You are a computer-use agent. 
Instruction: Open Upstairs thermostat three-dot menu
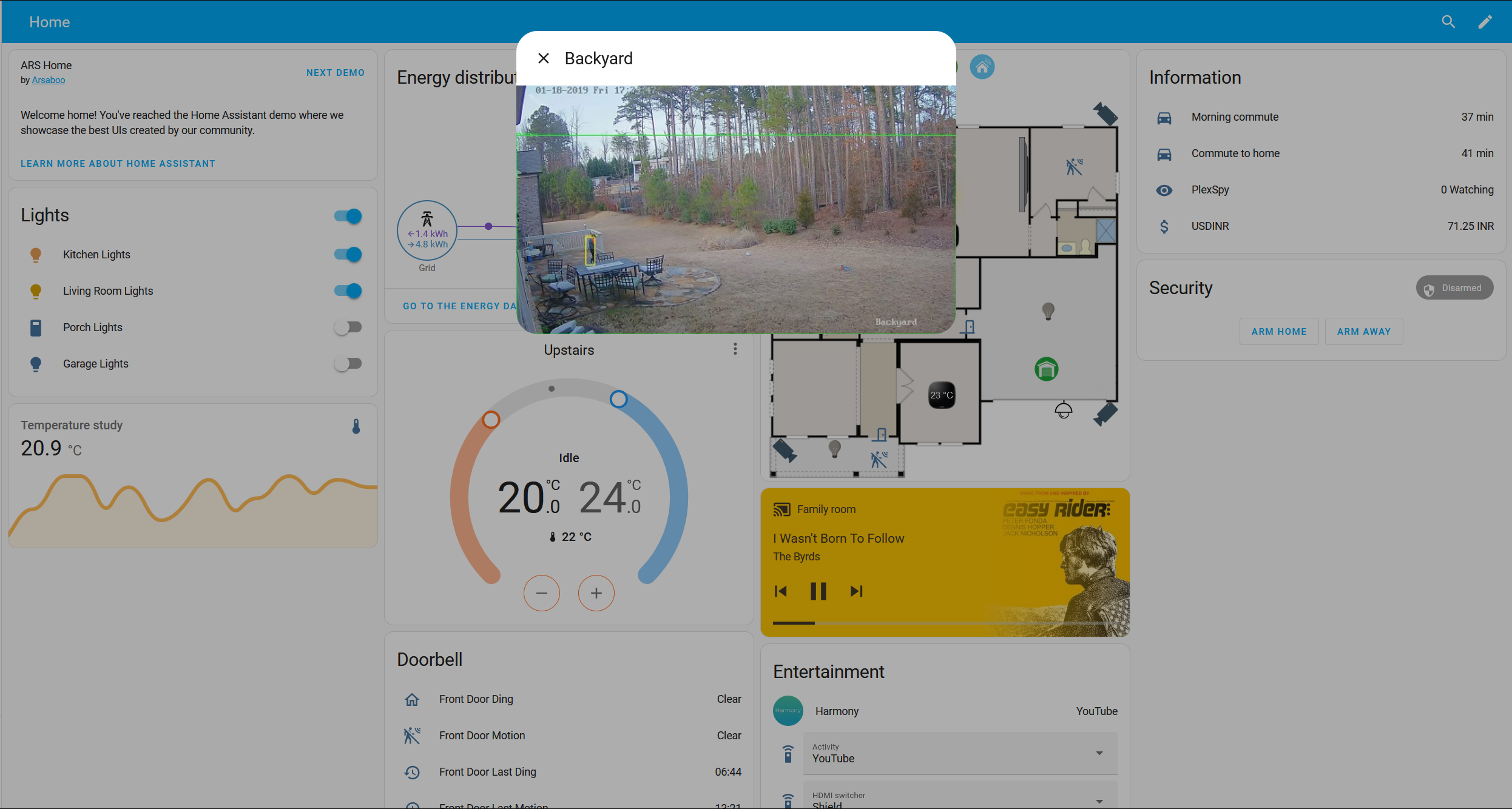(x=735, y=349)
